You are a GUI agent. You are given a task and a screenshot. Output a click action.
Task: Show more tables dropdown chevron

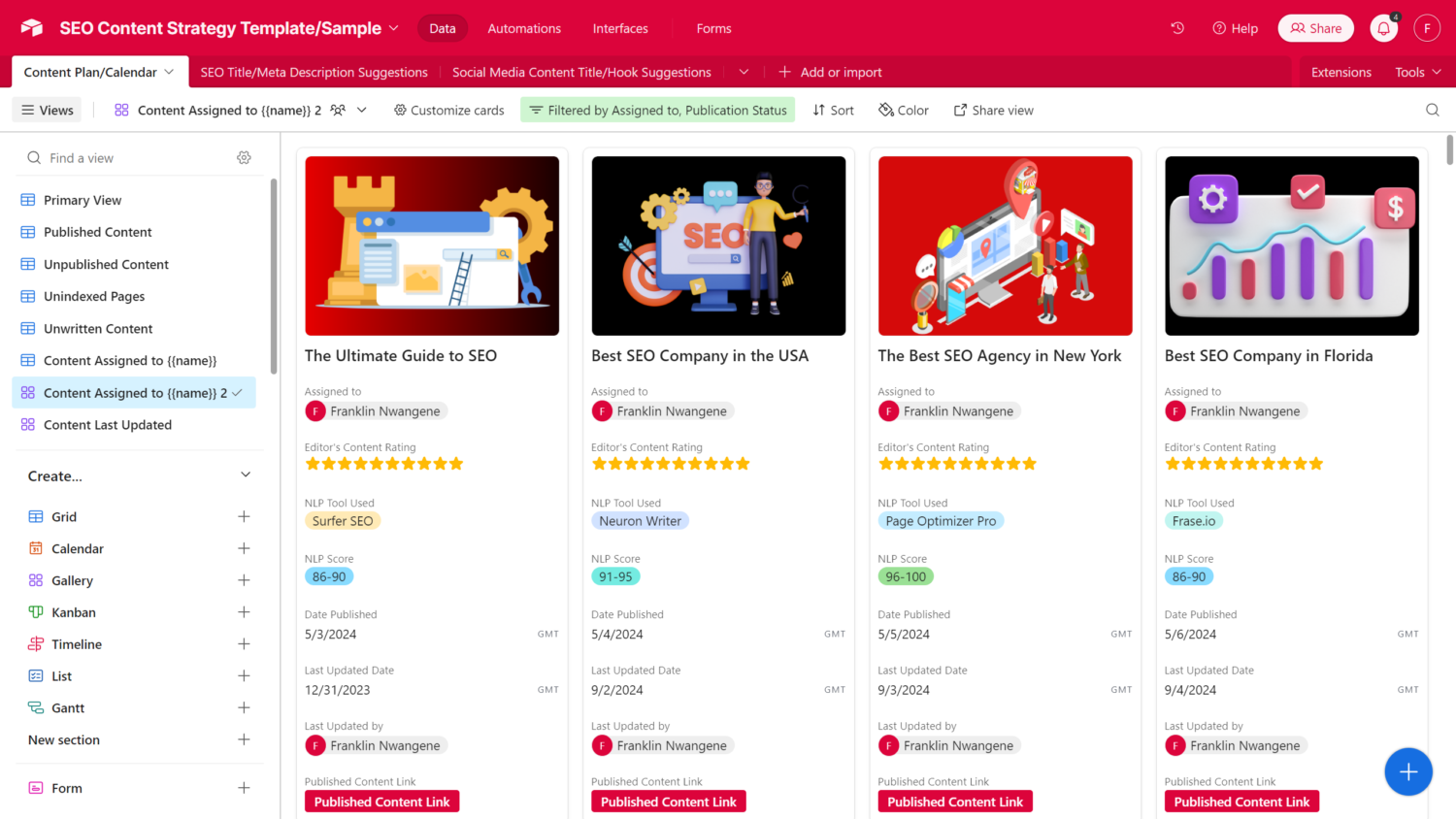click(744, 72)
